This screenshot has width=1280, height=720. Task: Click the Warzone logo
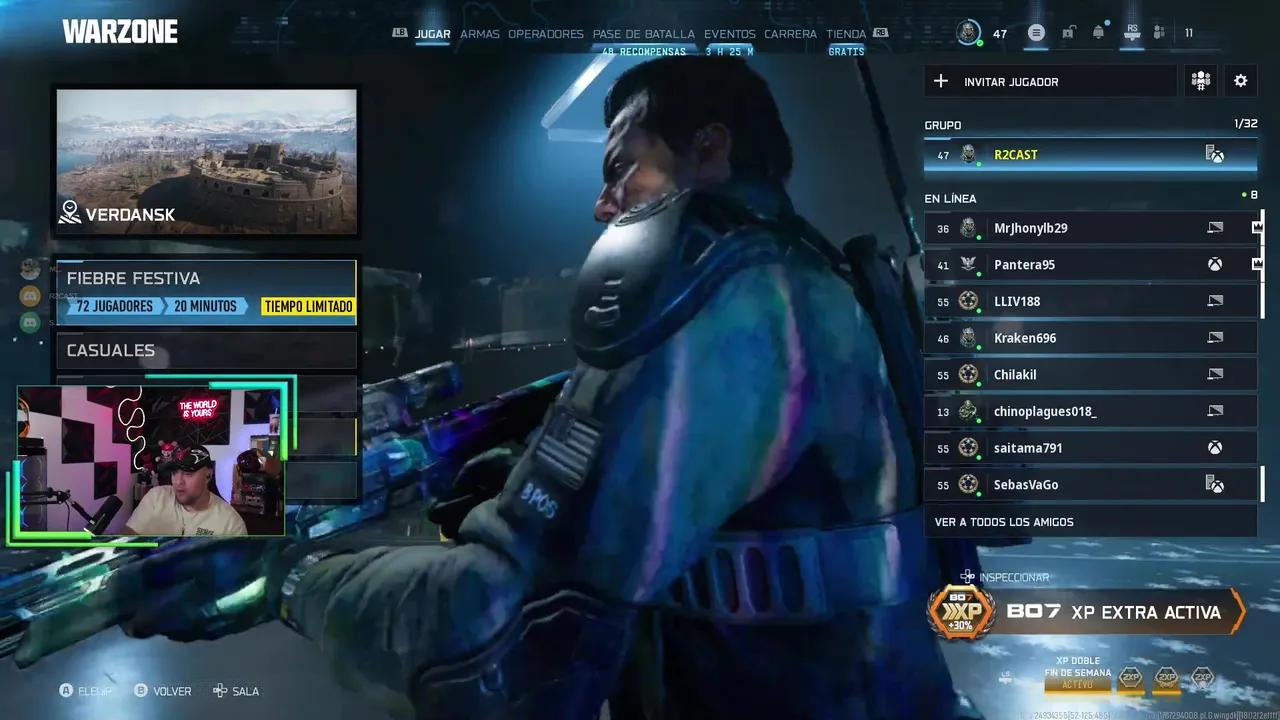pyautogui.click(x=120, y=32)
